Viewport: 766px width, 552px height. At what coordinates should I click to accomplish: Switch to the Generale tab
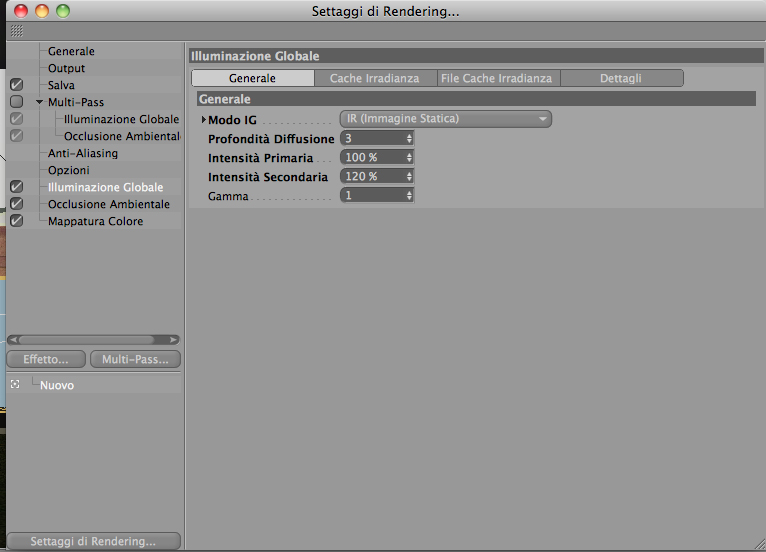253,78
